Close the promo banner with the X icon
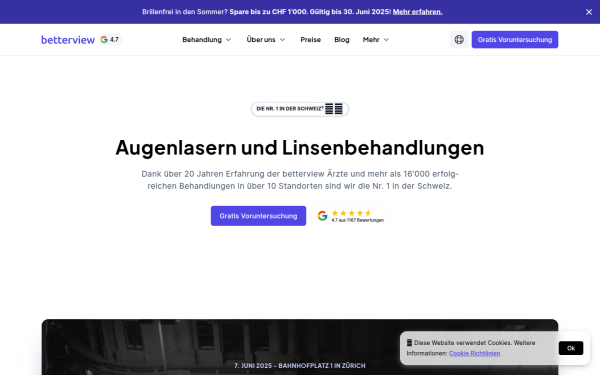Image resolution: width=600 pixels, height=375 pixels. (589, 12)
